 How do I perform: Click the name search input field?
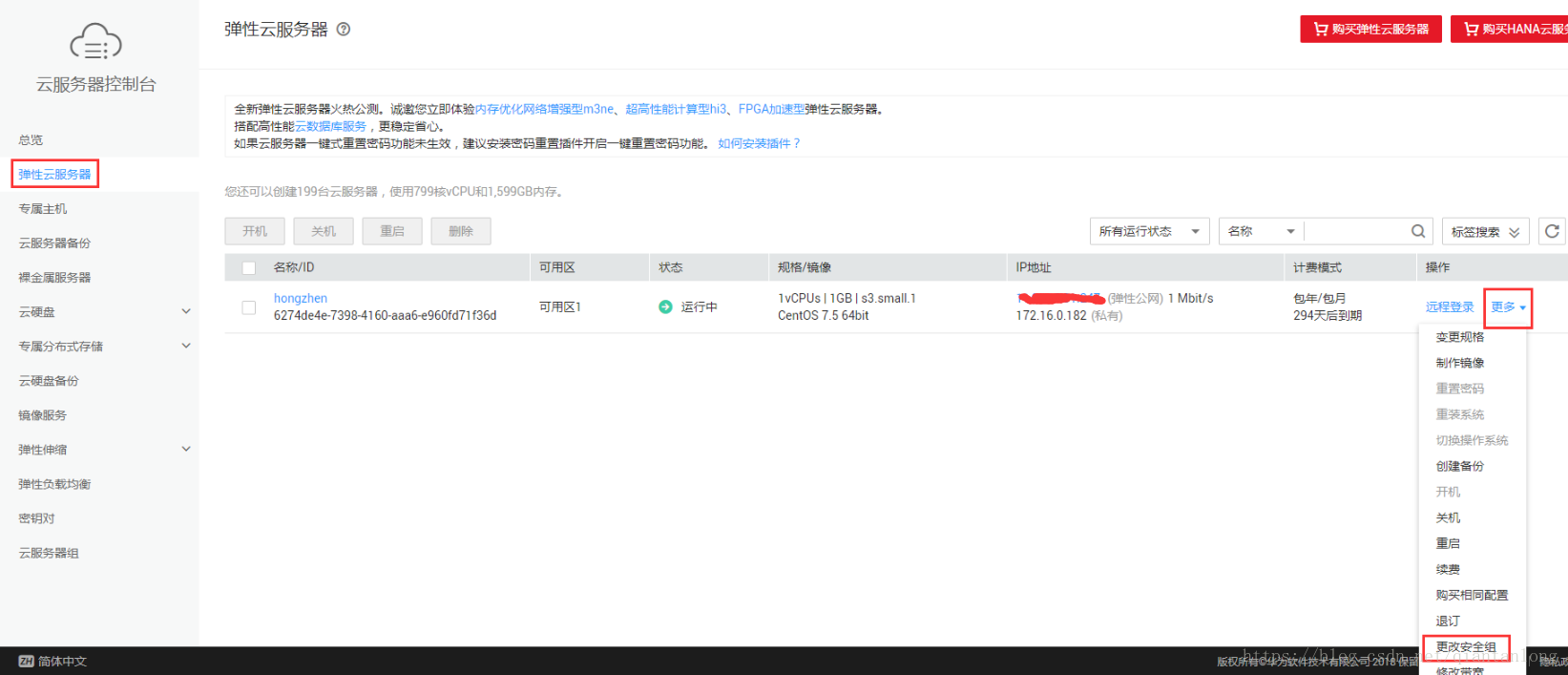(1357, 231)
